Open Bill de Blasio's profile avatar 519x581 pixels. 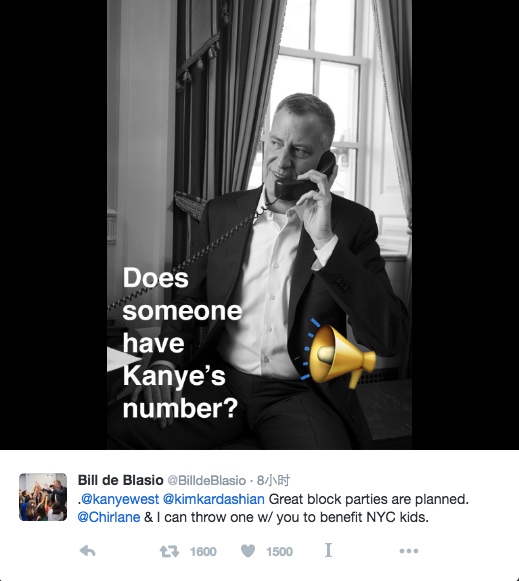[43, 497]
